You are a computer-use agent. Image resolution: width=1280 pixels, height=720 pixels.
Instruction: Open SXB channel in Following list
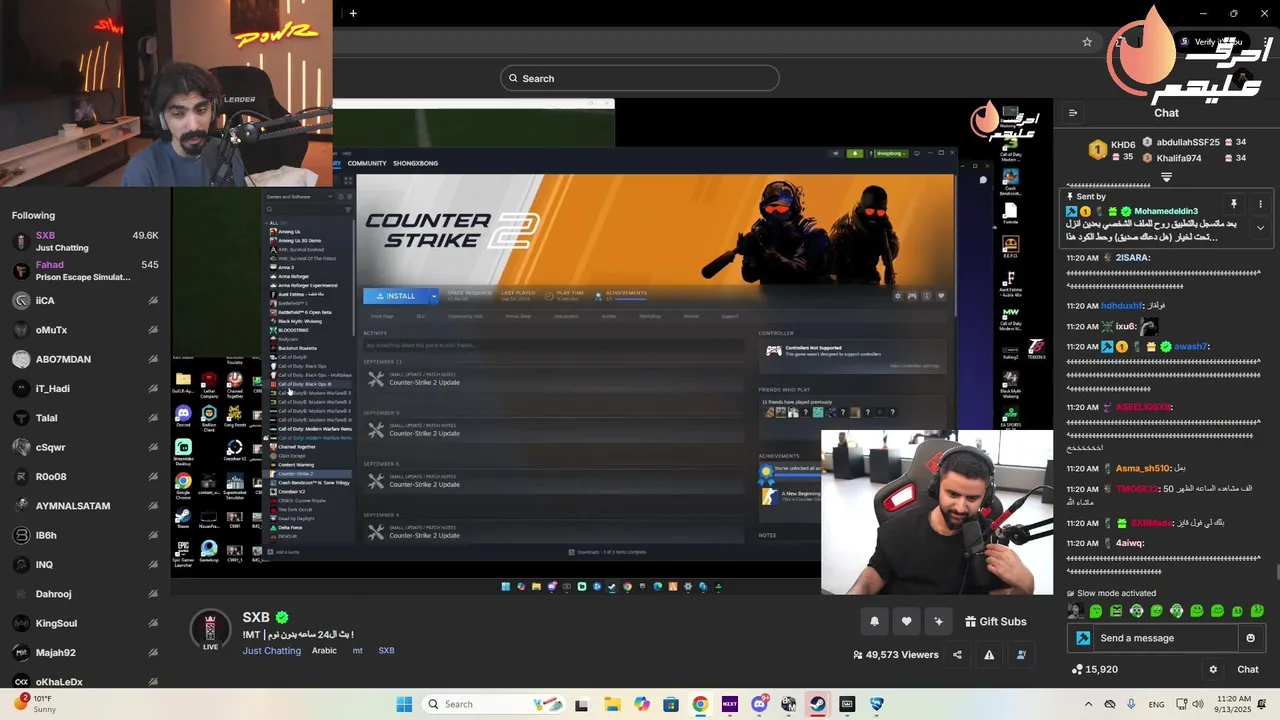[85, 241]
